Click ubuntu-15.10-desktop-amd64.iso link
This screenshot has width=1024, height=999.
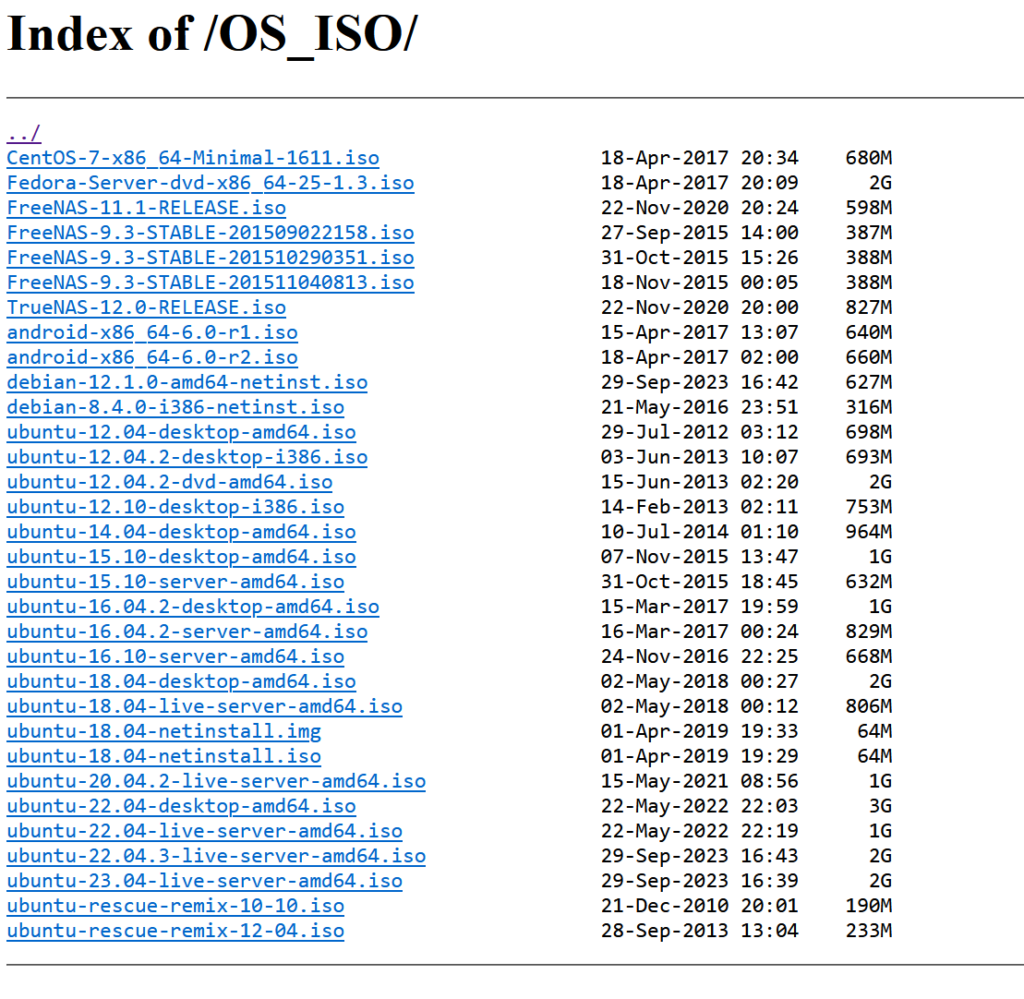181,557
